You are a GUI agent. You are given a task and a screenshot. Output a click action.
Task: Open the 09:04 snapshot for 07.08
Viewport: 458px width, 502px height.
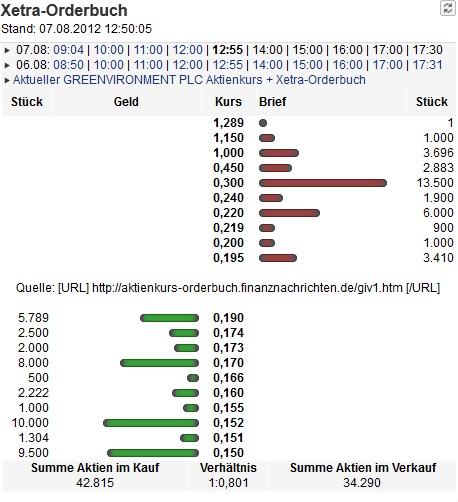[69, 50]
